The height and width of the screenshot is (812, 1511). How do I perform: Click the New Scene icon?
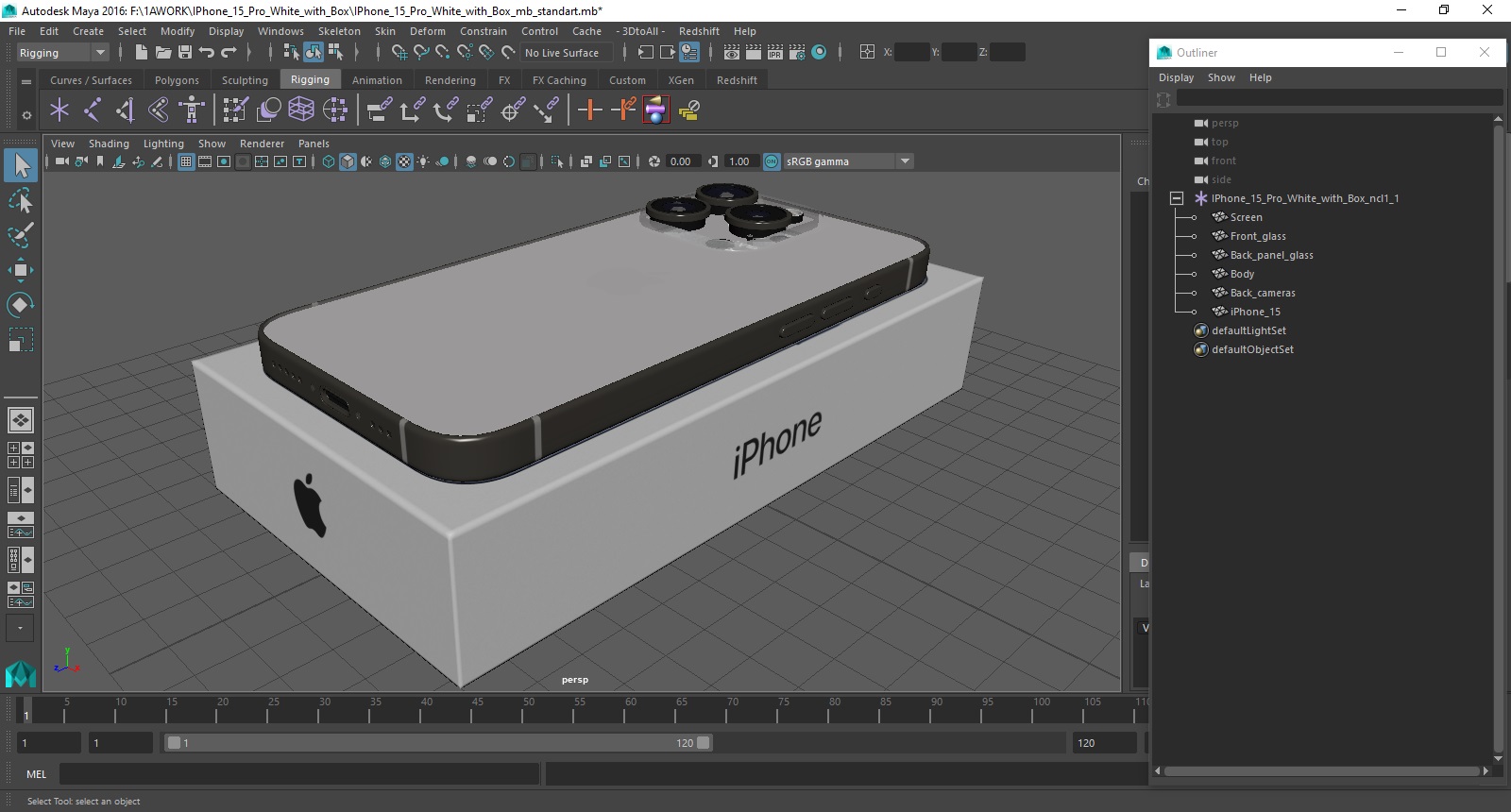pos(141,53)
